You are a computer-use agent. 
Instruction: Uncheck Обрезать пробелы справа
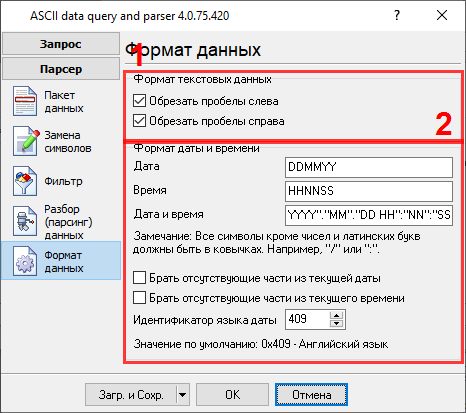139,121
